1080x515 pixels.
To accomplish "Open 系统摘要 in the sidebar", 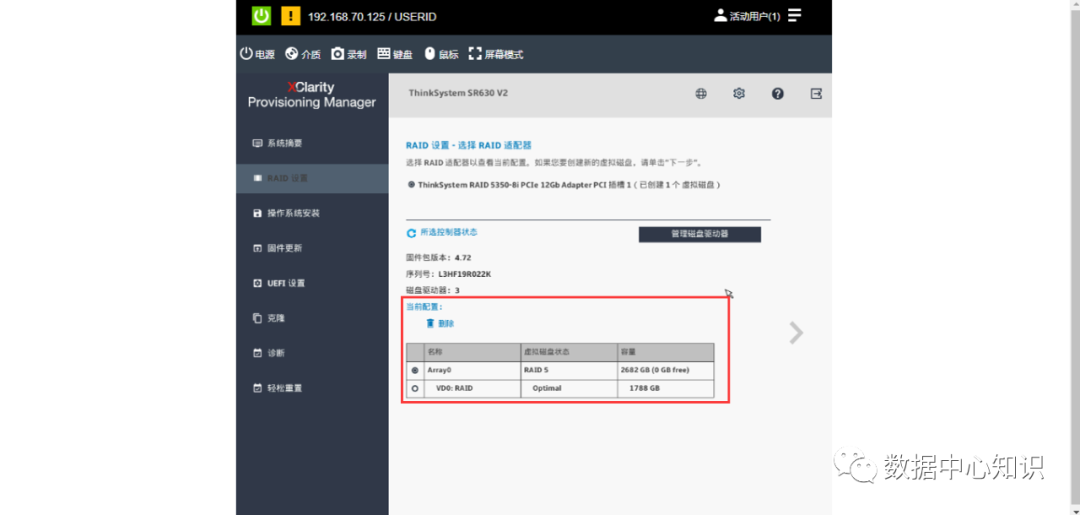I will [312, 143].
